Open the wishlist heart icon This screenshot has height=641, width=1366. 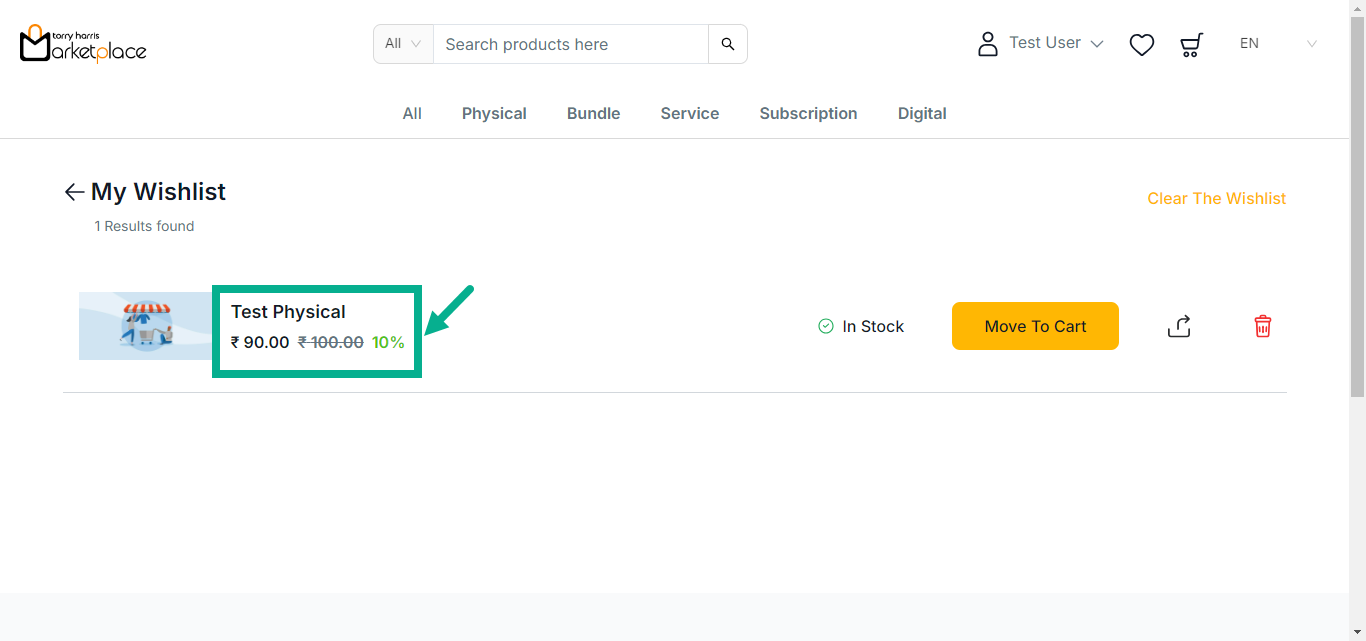pyautogui.click(x=1141, y=45)
